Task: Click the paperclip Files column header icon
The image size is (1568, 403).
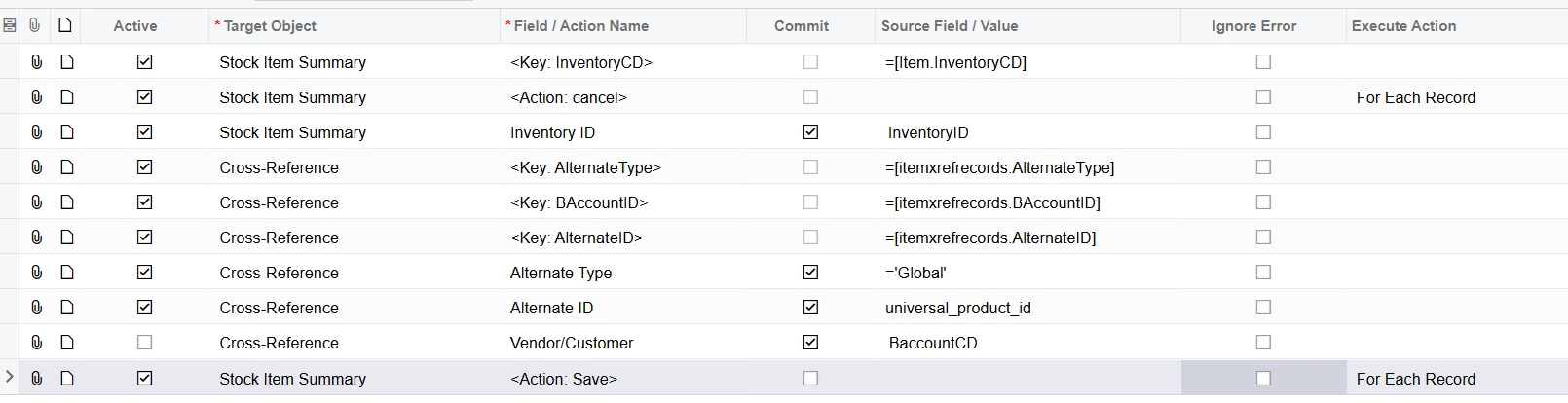Action: pos(35,25)
